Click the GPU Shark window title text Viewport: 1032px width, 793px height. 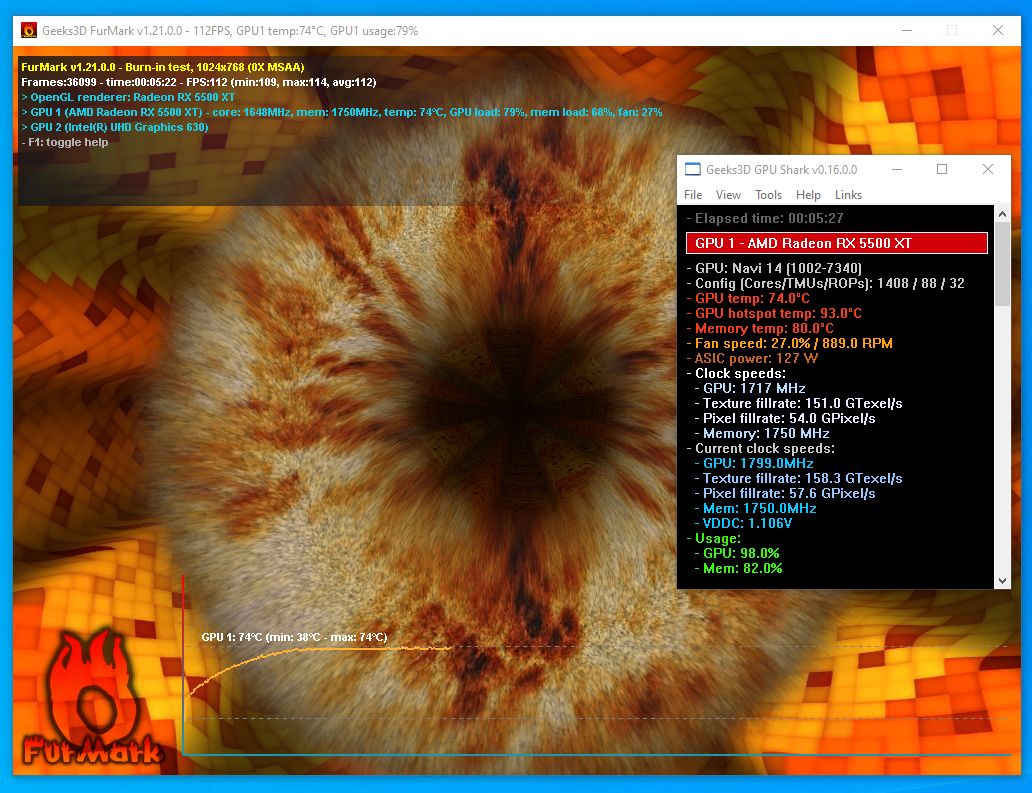tap(781, 170)
